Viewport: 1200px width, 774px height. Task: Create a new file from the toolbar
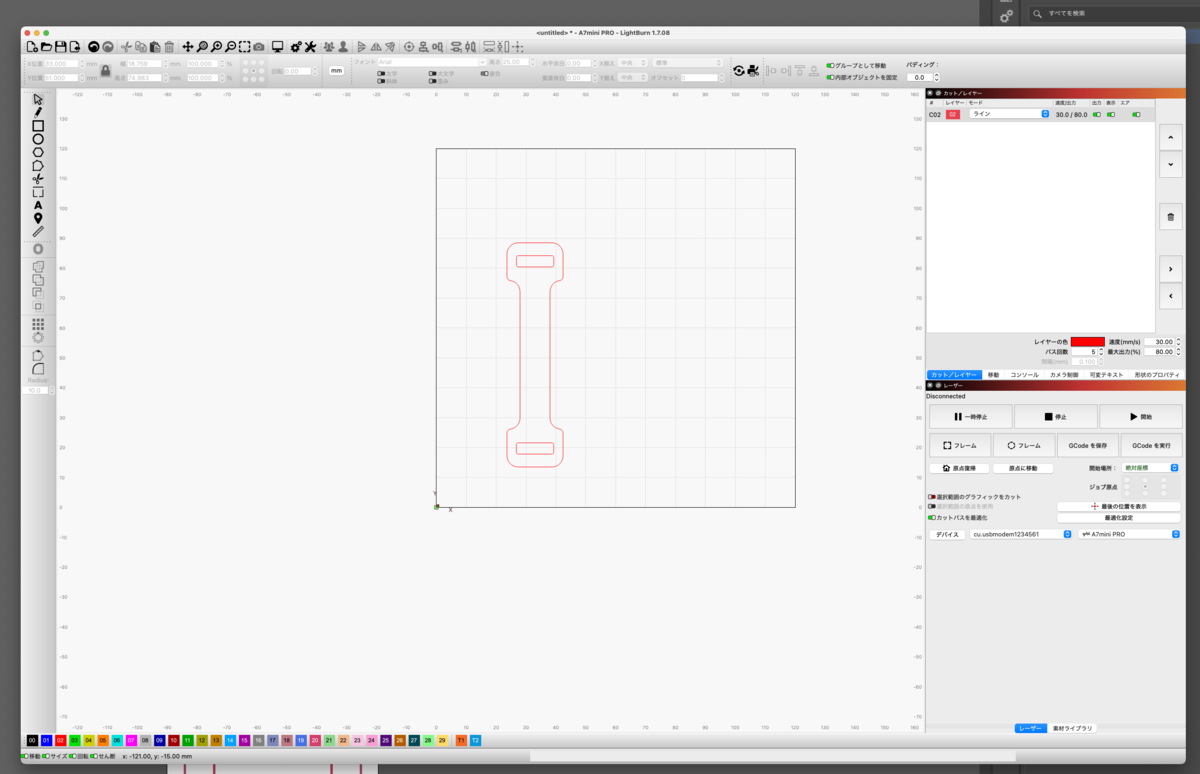tap(32, 46)
